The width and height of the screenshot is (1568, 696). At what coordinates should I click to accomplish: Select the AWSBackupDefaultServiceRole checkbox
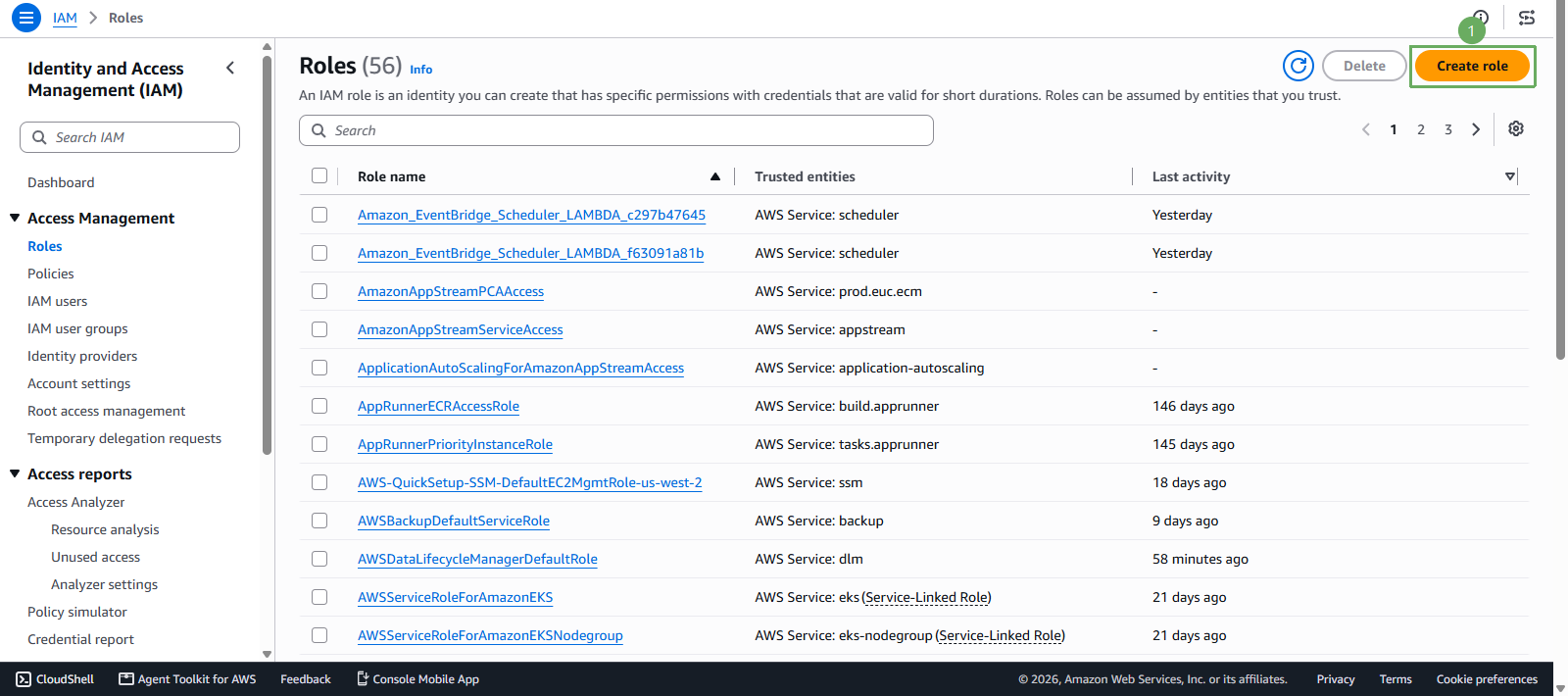pos(319,521)
